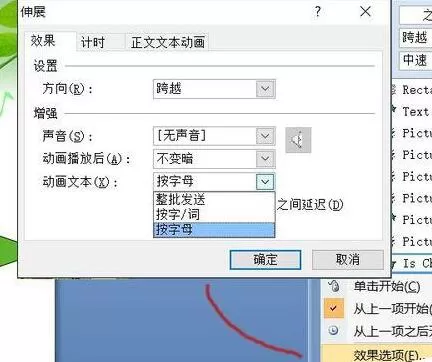
Task: Select 整批发送 from the list
Action: 214,199
